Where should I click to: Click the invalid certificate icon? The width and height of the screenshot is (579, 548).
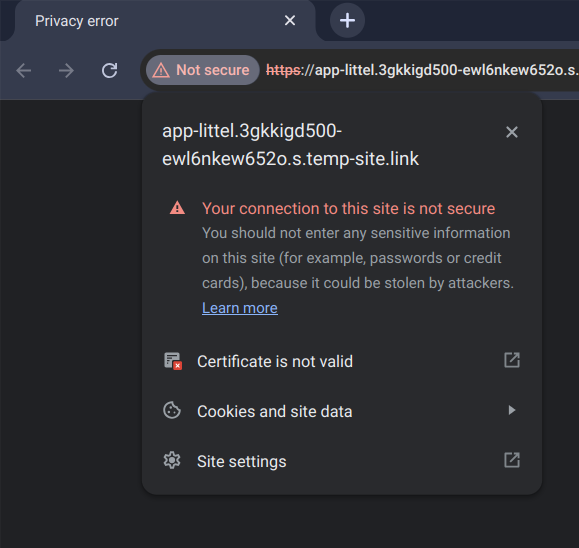(172, 361)
